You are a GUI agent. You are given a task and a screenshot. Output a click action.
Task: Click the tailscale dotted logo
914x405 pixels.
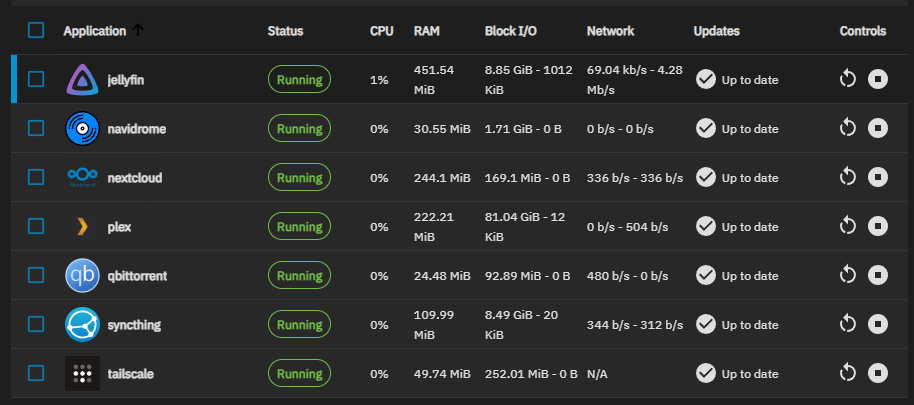click(x=82, y=374)
